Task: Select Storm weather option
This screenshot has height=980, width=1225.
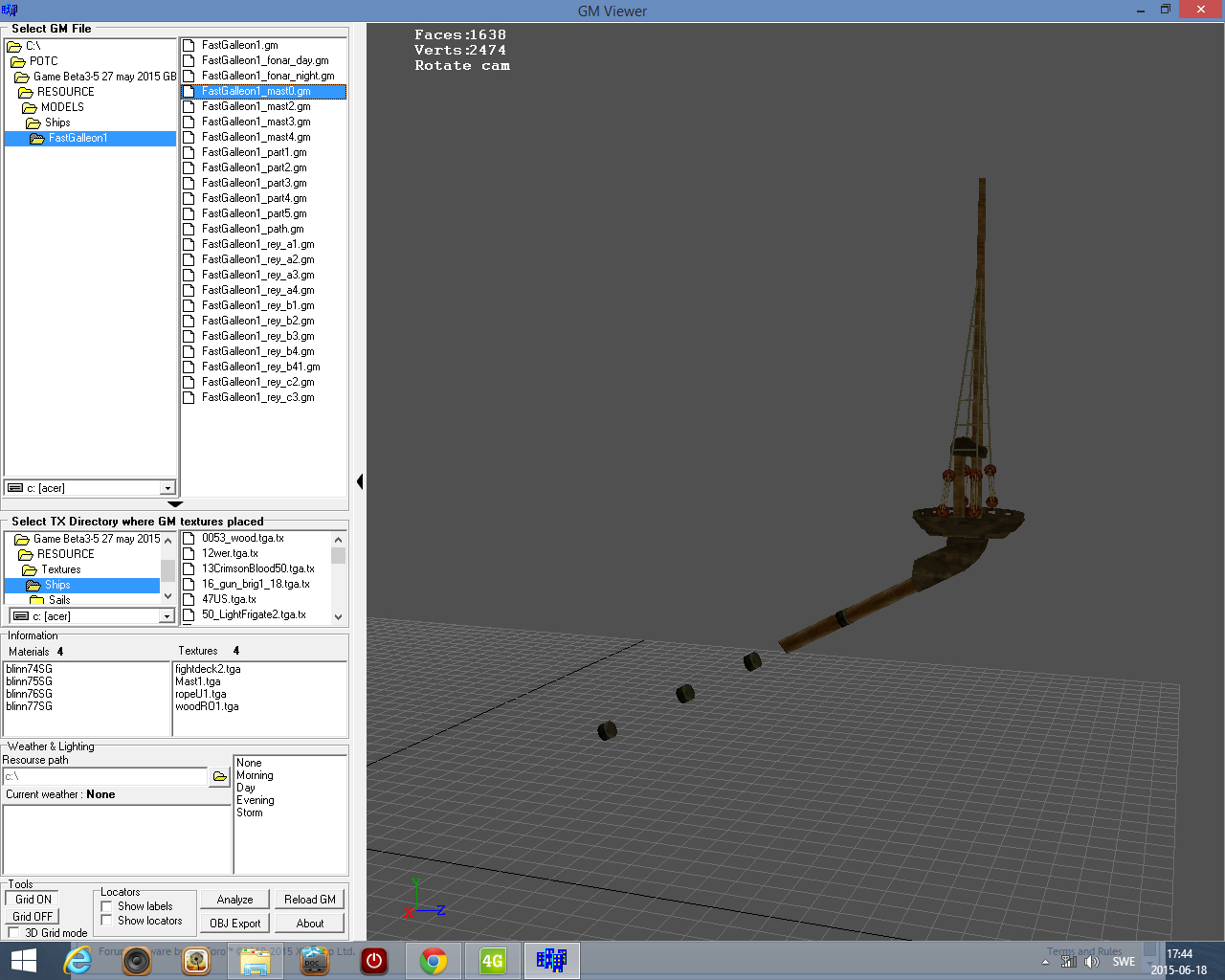Action: coord(250,813)
